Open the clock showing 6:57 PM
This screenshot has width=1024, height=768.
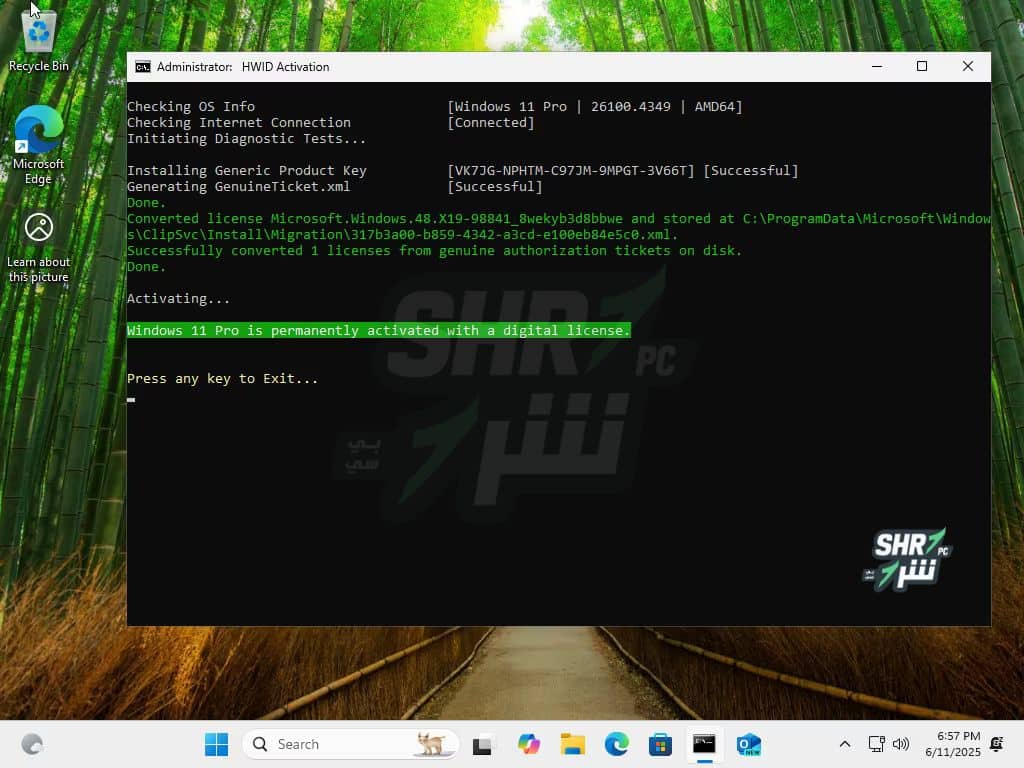[952, 744]
